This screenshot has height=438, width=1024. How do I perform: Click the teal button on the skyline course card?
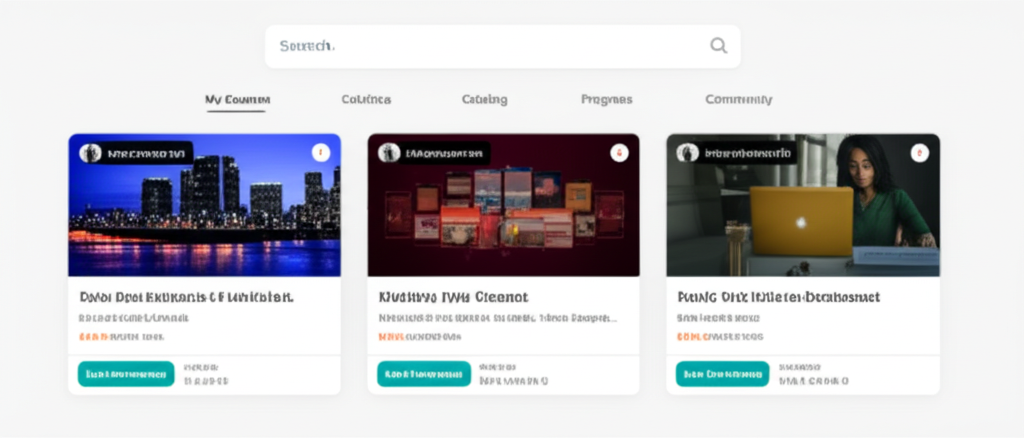point(126,374)
